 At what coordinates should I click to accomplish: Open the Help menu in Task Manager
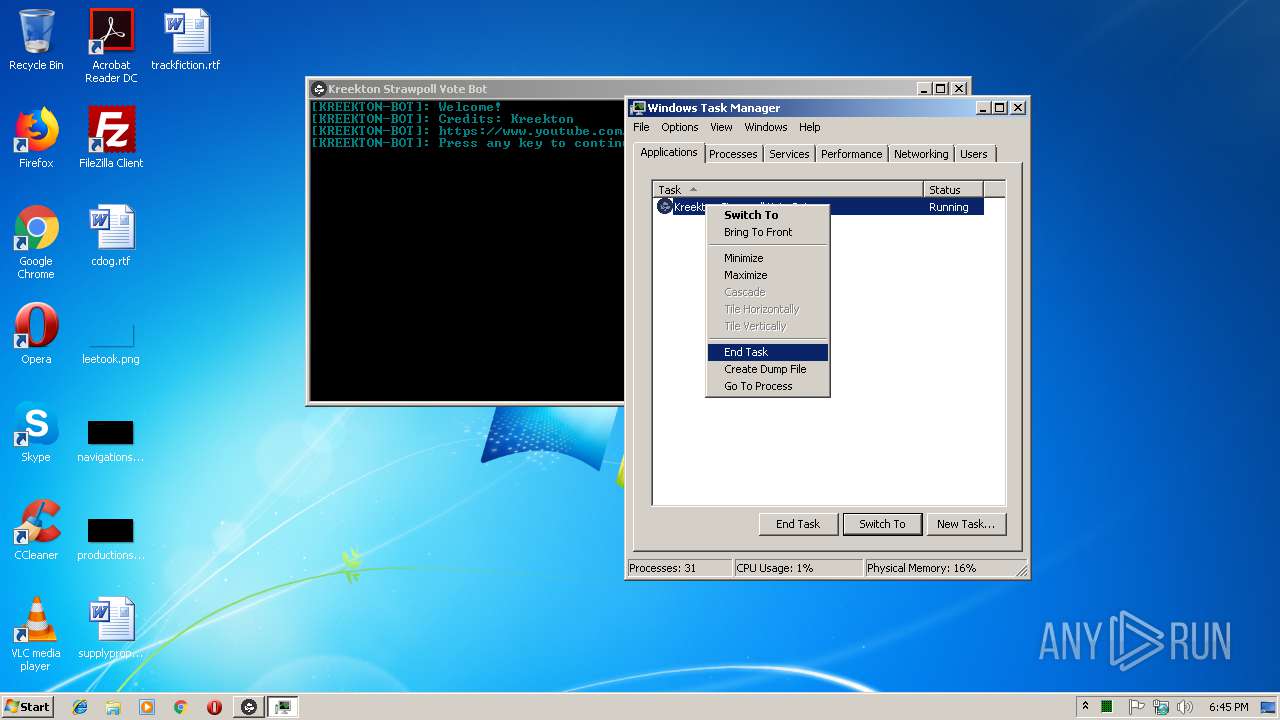(x=809, y=127)
